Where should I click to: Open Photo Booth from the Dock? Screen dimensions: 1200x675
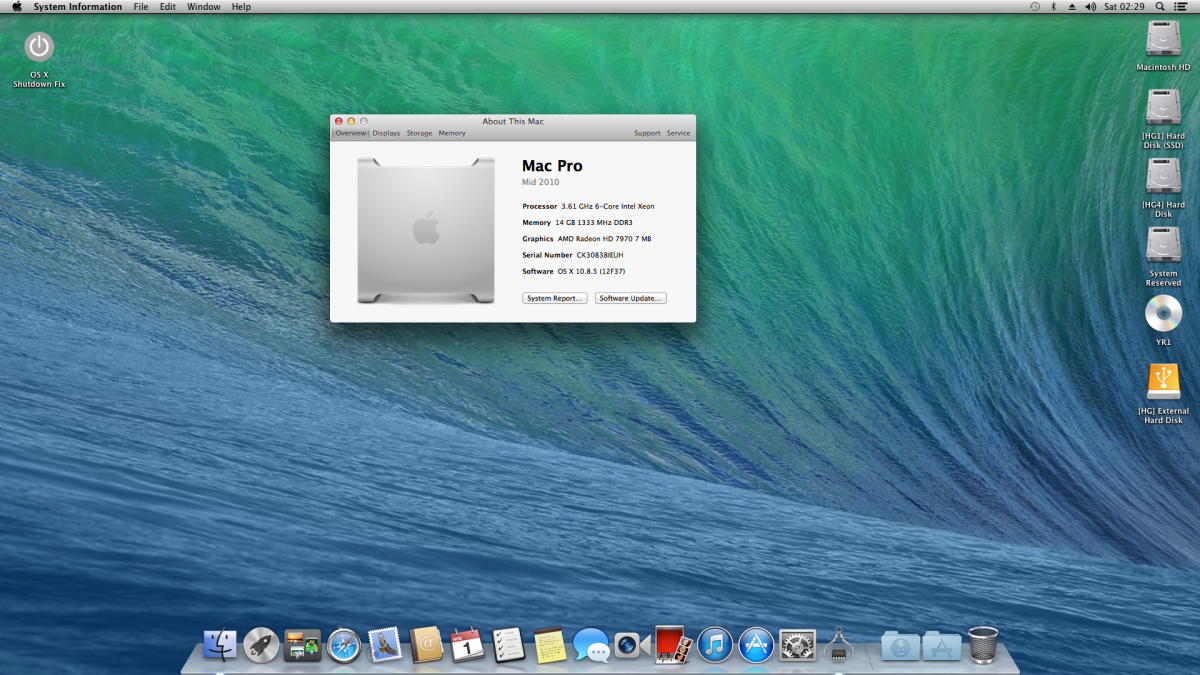(x=668, y=645)
